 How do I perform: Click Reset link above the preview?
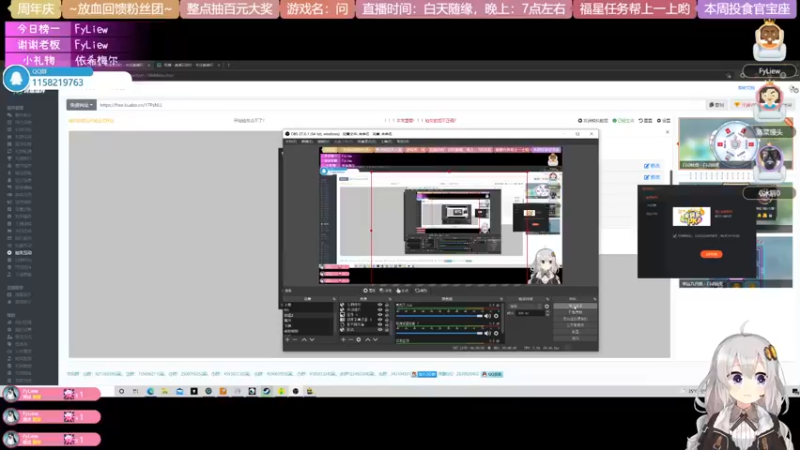(x=645, y=121)
